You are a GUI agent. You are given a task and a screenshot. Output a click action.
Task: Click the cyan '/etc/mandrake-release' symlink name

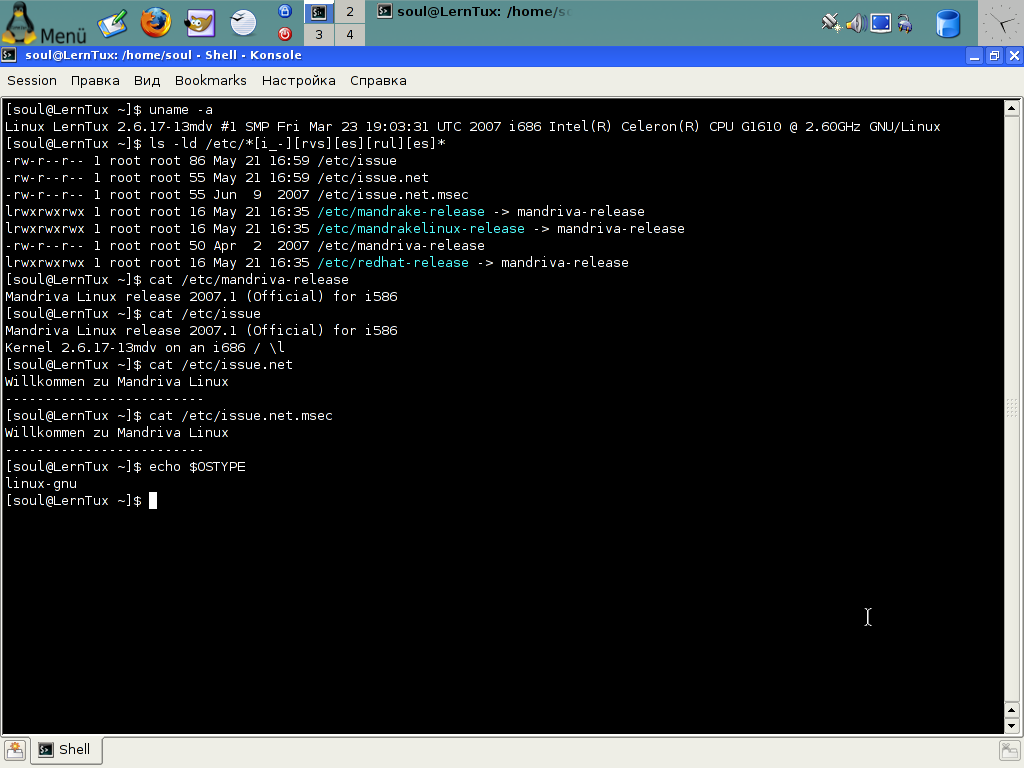(401, 212)
